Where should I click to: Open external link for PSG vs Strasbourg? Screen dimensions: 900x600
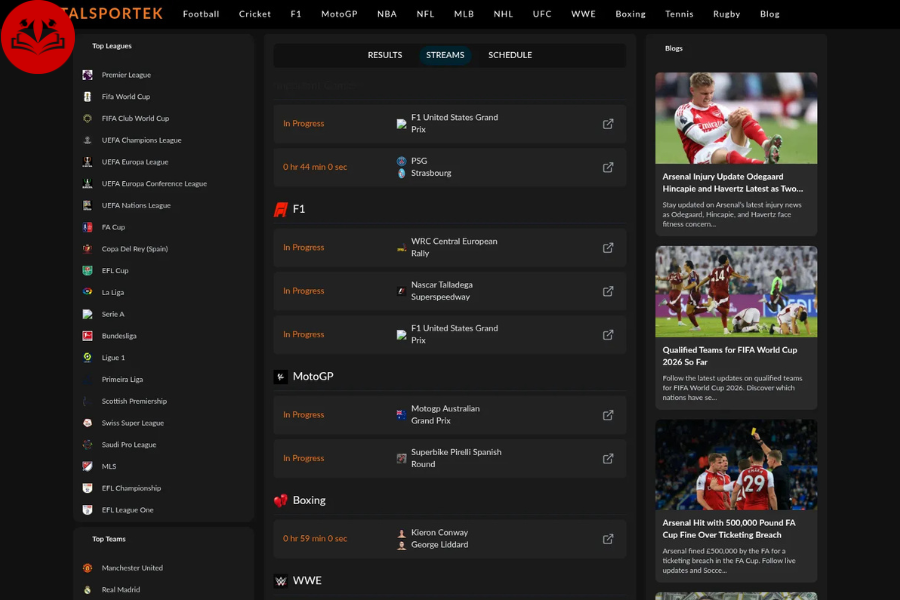pyautogui.click(x=608, y=167)
